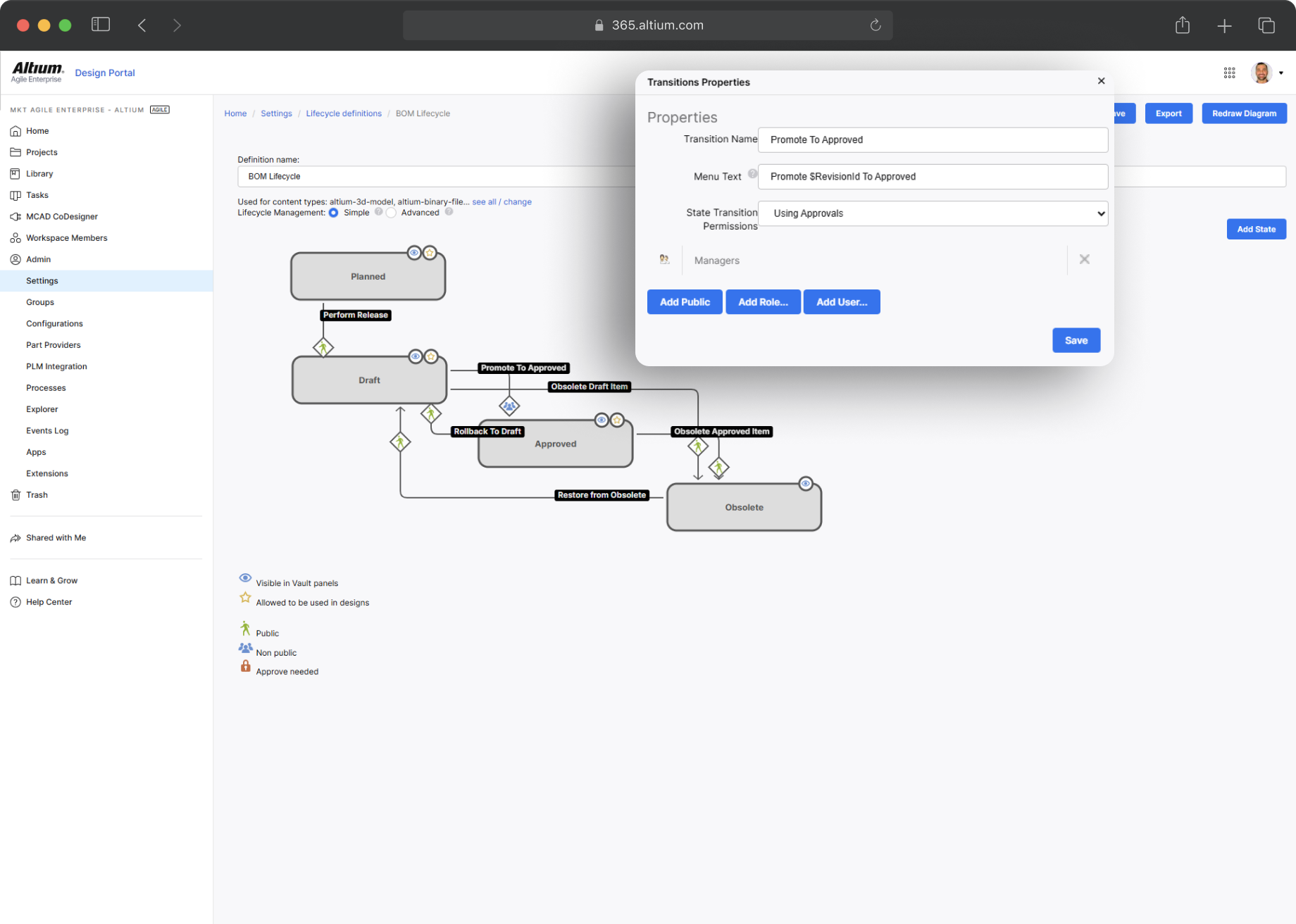This screenshot has height=924, width=1296.
Task: Go to Workspace Members in sidebar
Action: pyautogui.click(x=67, y=238)
